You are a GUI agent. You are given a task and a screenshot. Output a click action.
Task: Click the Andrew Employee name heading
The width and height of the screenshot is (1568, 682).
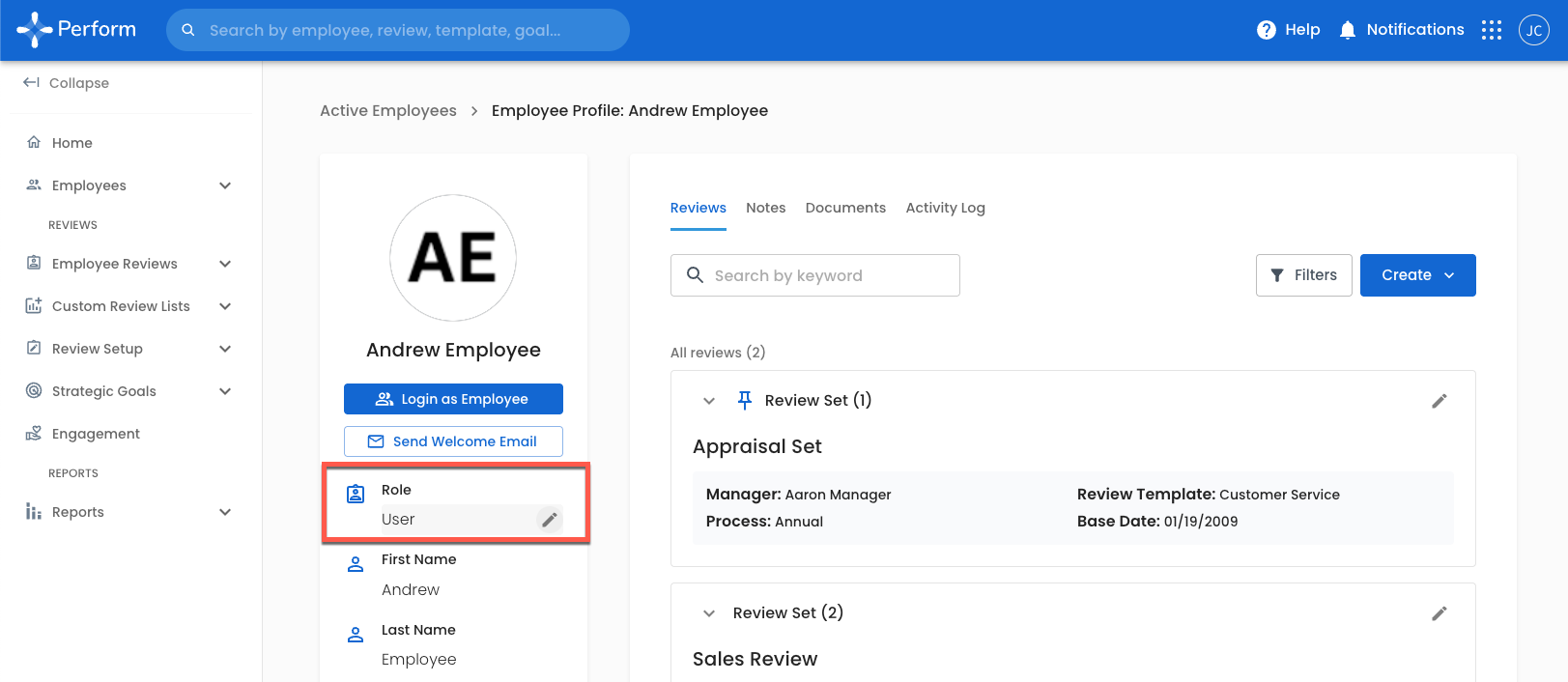pos(453,350)
